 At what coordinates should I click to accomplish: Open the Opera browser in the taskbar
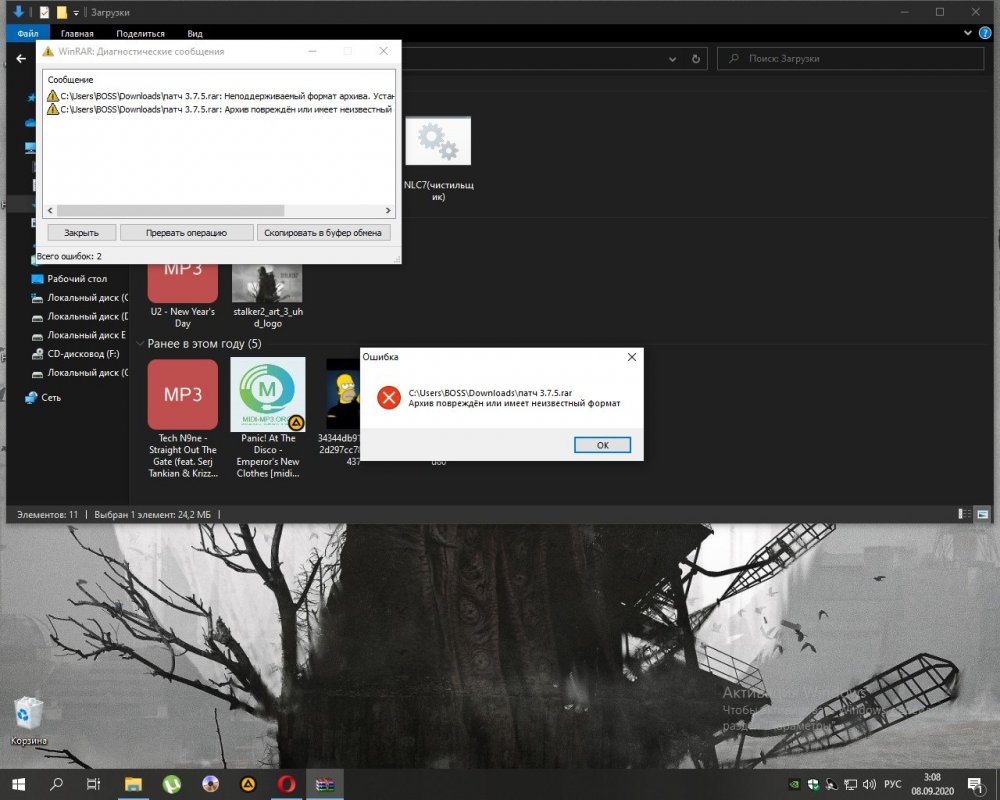point(285,785)
